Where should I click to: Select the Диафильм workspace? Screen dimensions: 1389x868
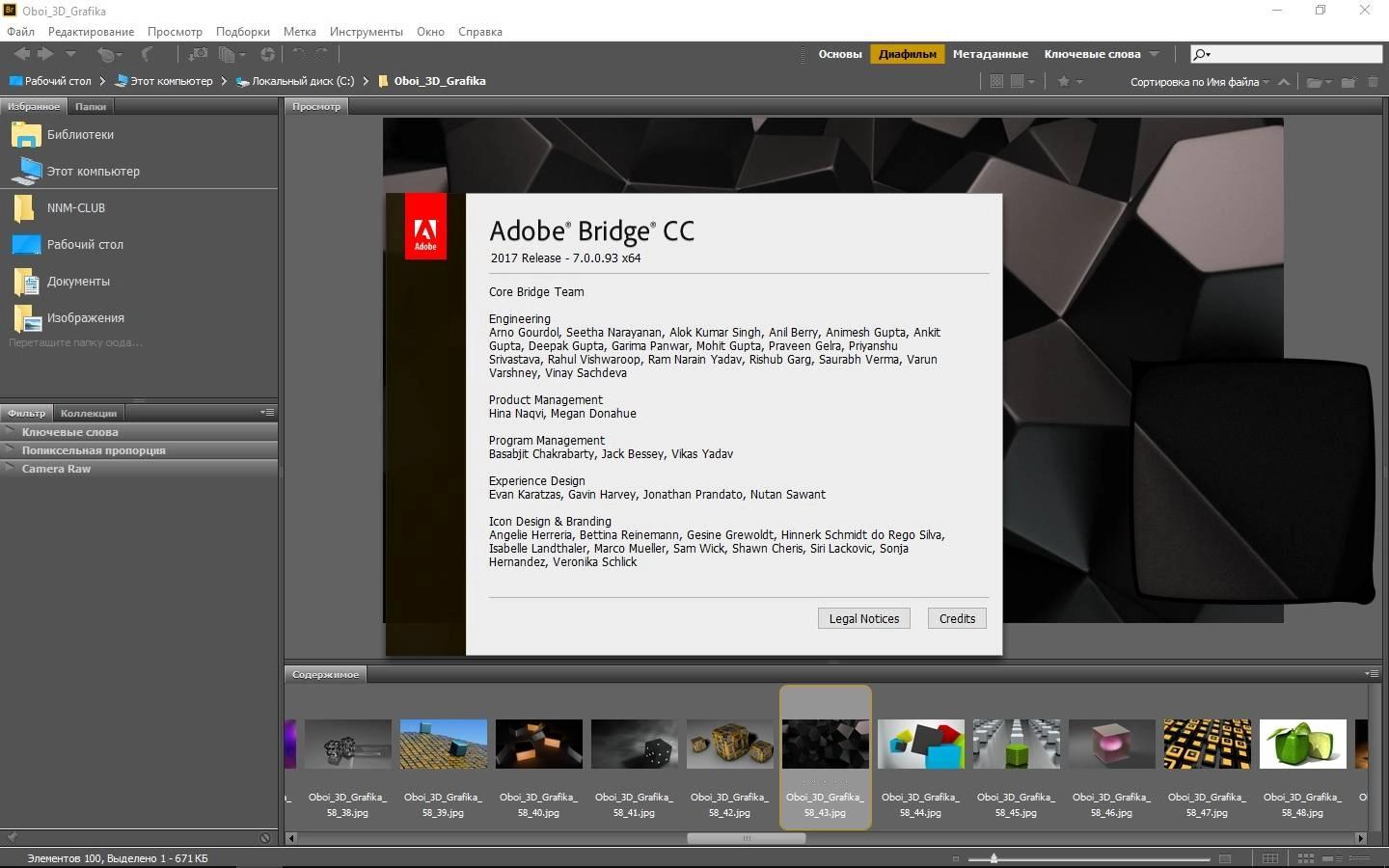click(907, 54)
